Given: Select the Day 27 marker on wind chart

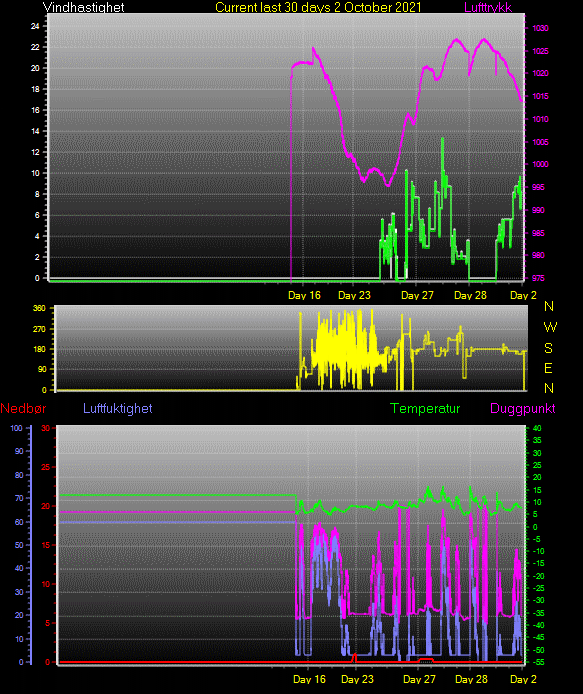Looking at the screenshot, I should point(417,295).
